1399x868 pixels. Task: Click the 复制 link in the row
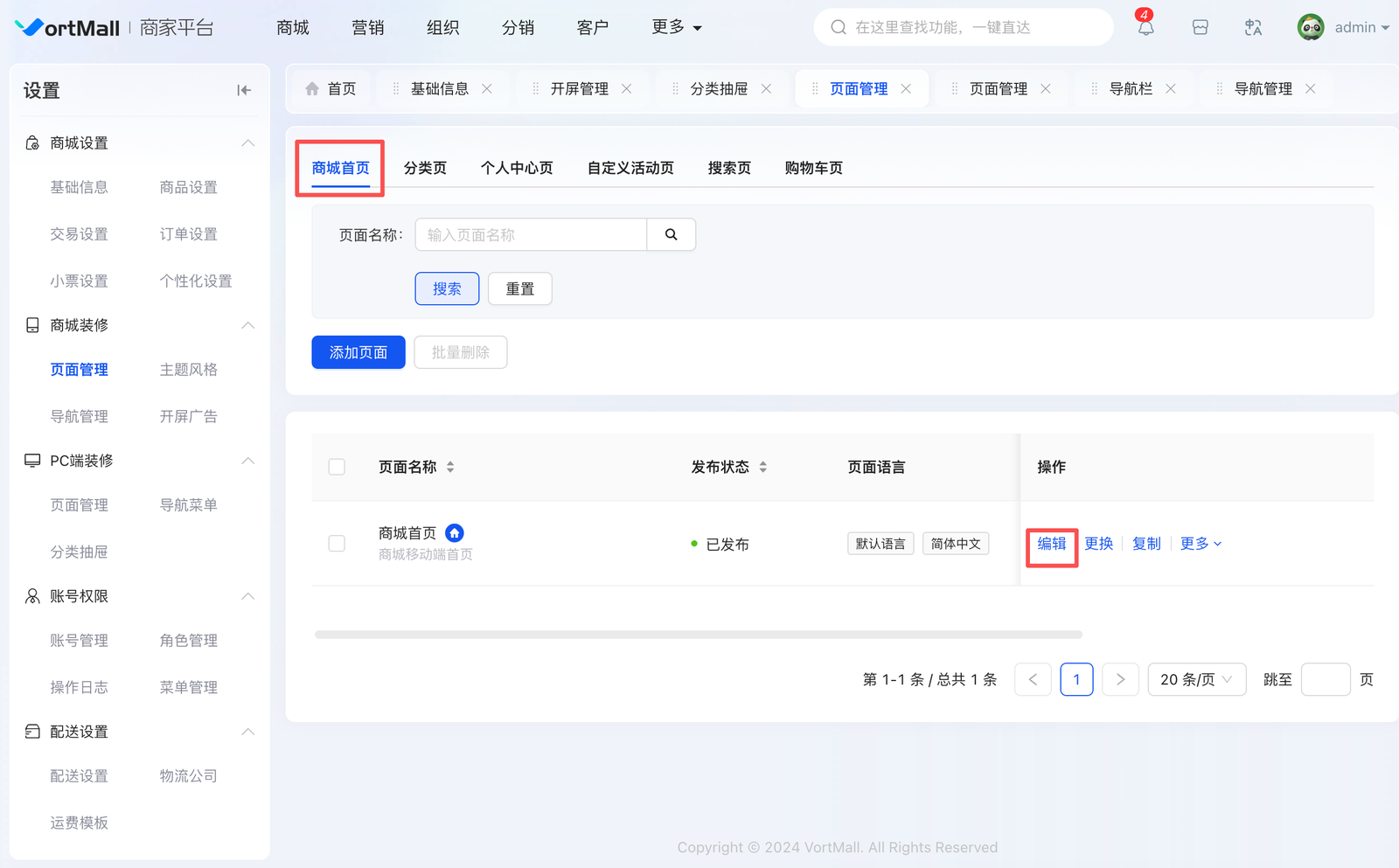coord(1146,544)
